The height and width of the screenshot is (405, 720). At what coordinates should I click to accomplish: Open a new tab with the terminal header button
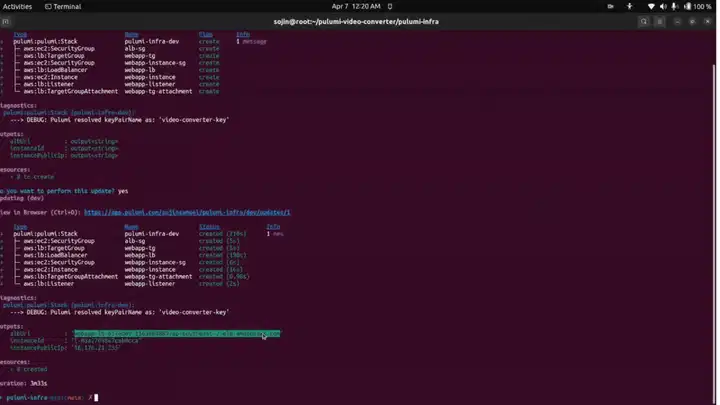6,22
